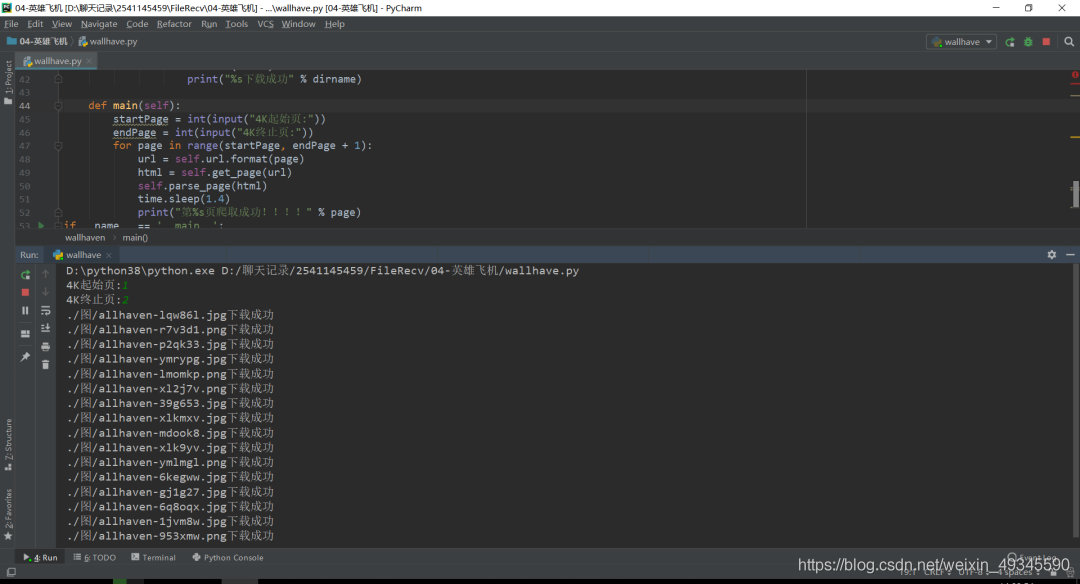Toggle soft-wrap in console output

click(x=45, y=311)
